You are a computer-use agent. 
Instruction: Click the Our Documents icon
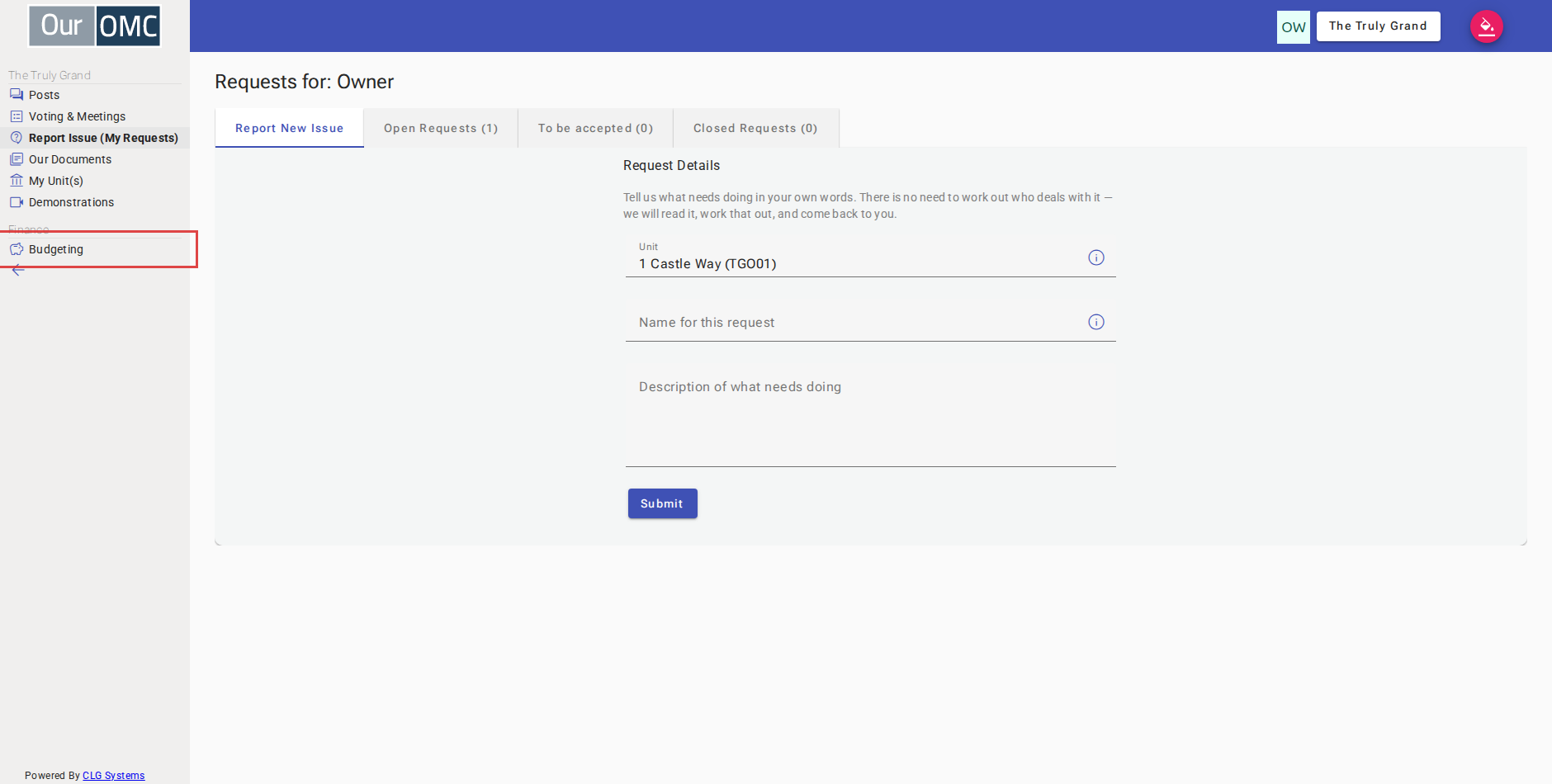(17, 159)
